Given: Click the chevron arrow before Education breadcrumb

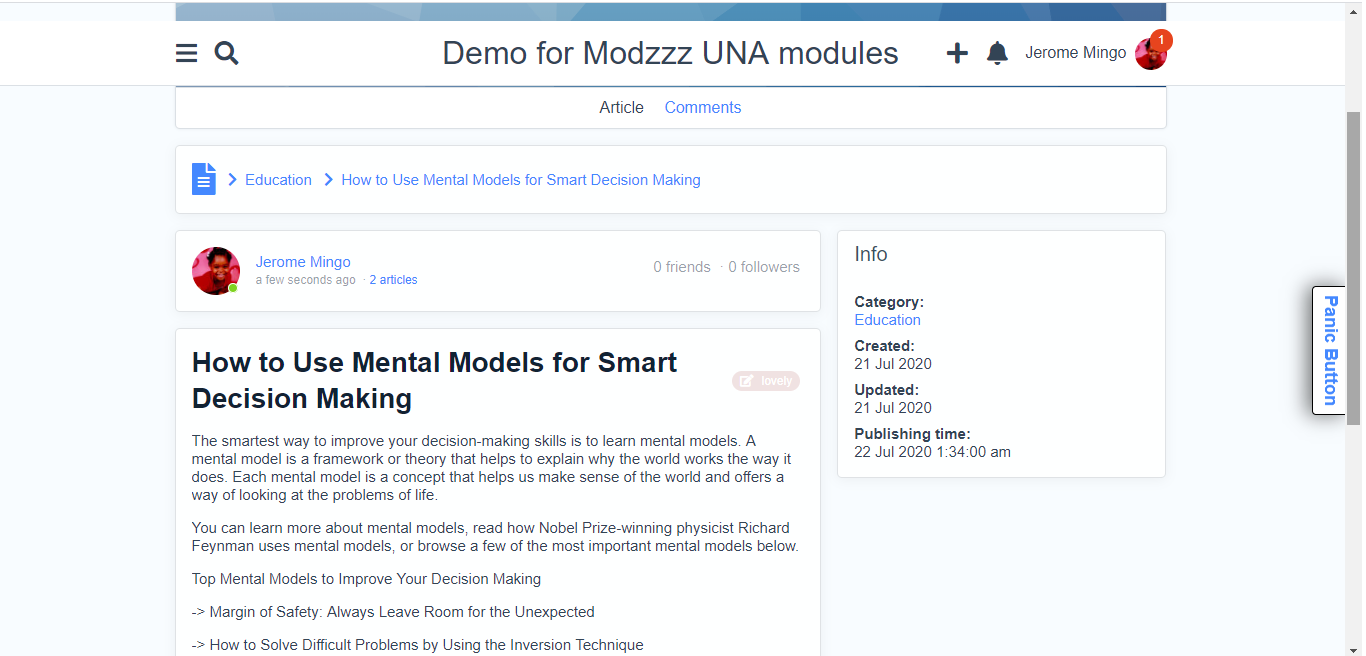Looking at the screenshot, I should coord(233,180).
